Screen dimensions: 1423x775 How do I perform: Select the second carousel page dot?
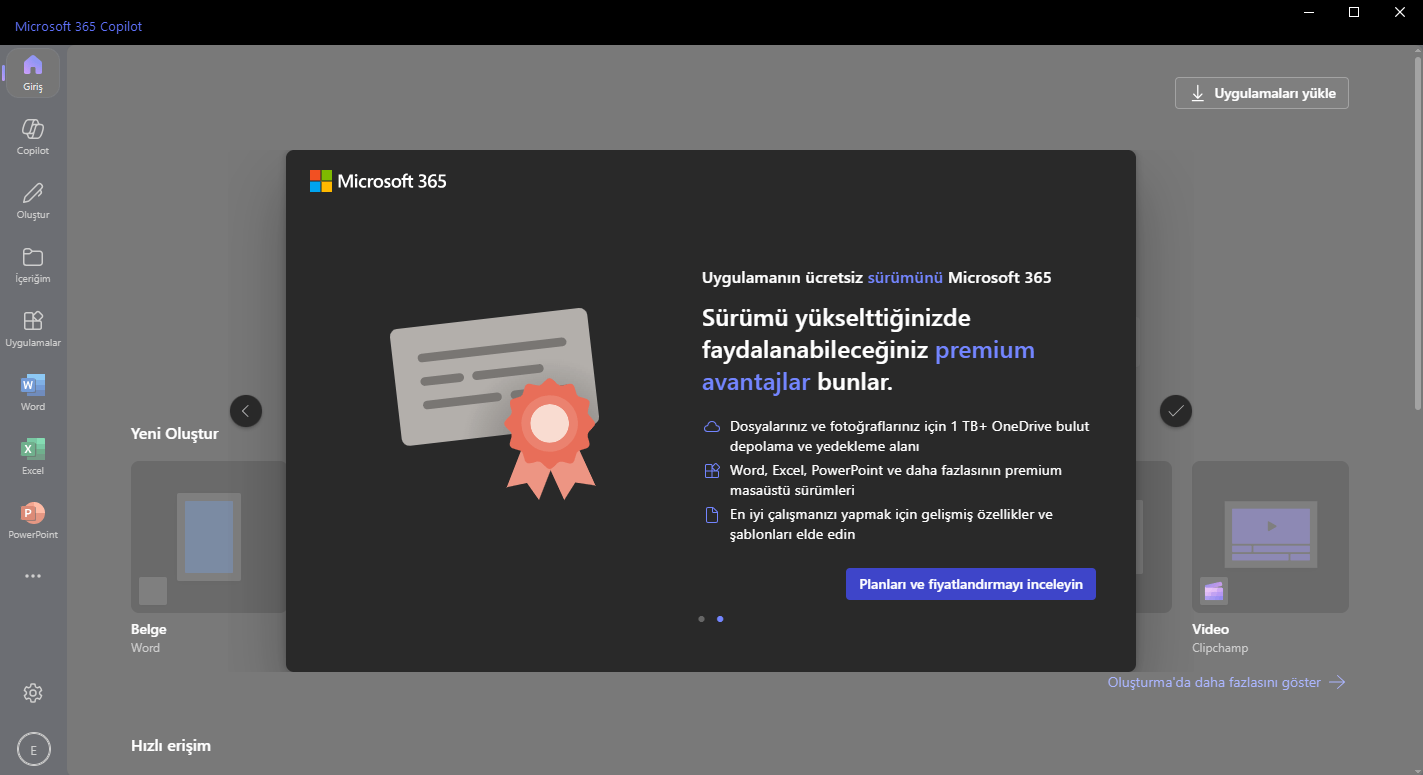pyautogui.click(x=720, y=619)
